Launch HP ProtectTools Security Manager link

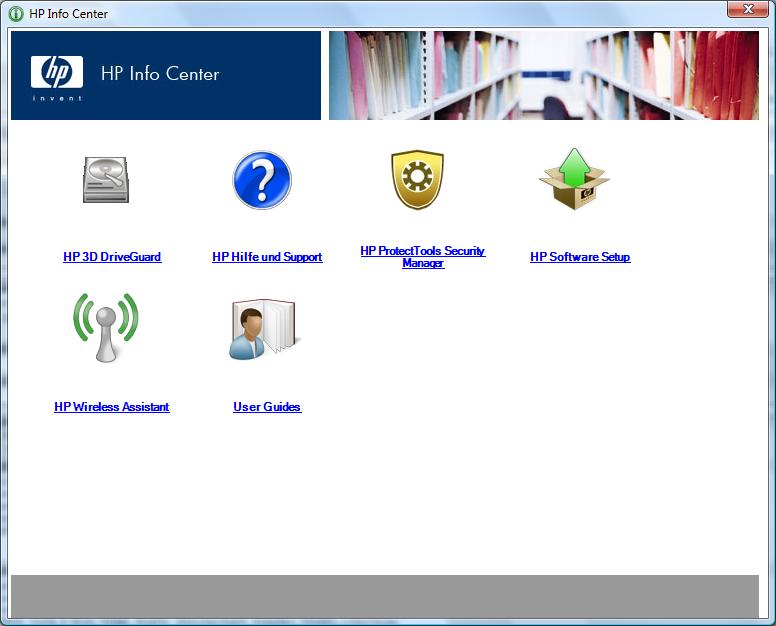423,257
